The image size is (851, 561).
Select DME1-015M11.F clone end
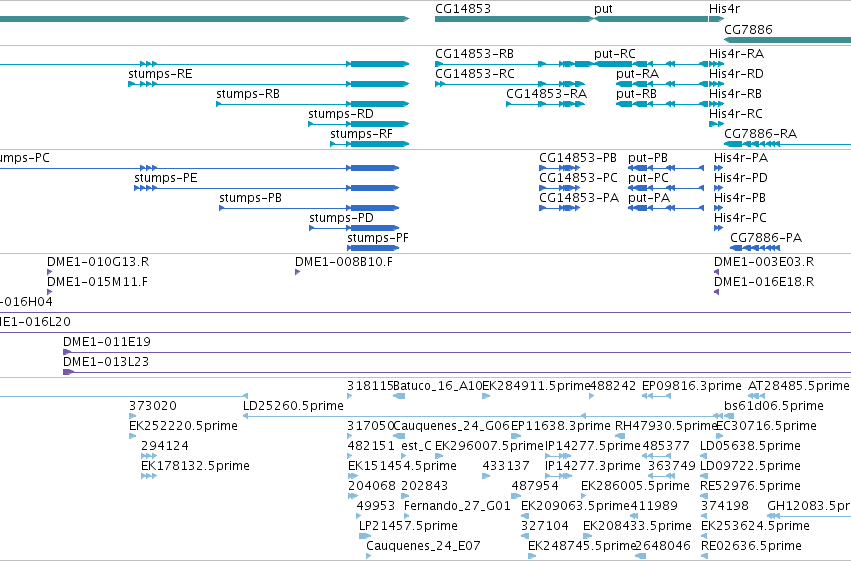tap(97, 282)
